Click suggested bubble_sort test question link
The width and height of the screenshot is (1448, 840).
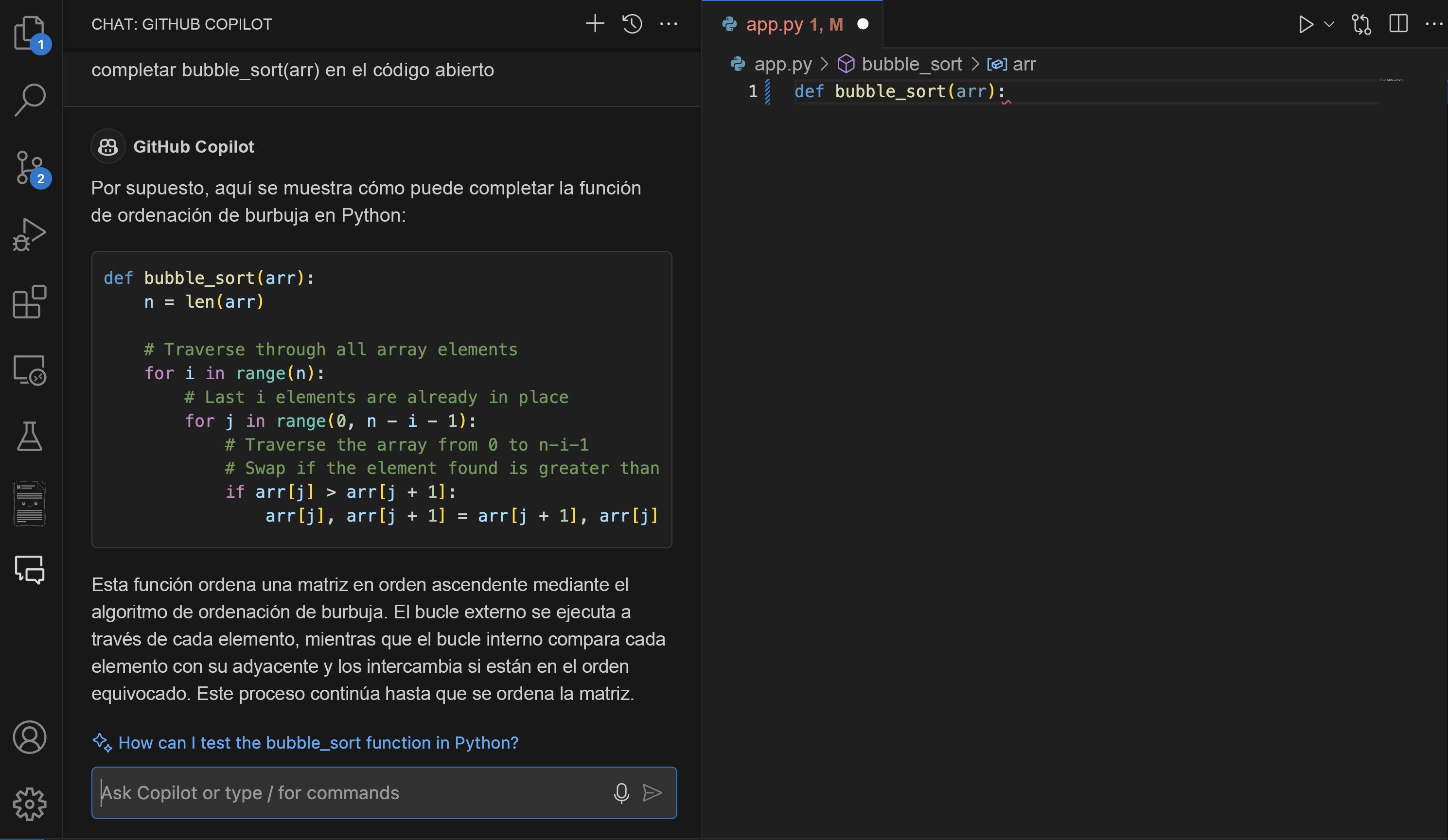click(318, 742)
